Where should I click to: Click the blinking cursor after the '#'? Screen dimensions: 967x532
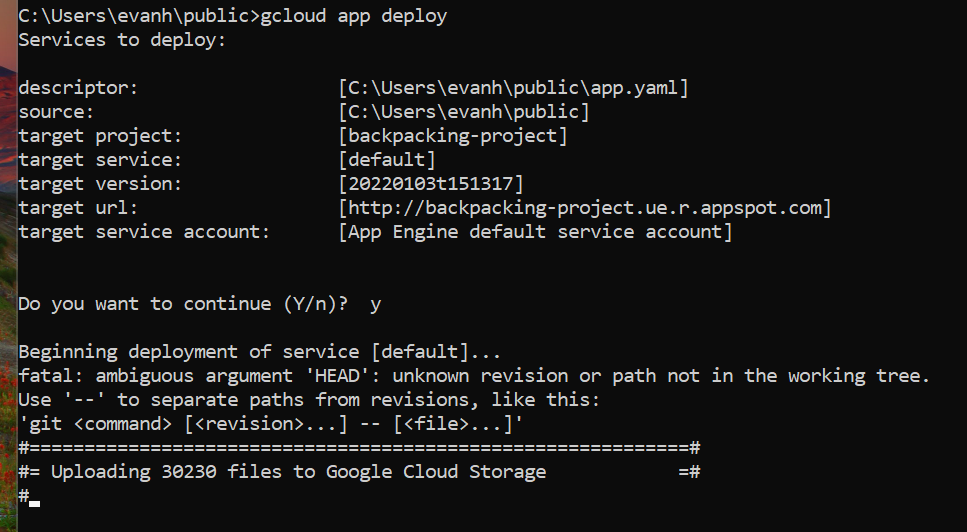coord(35,504)
